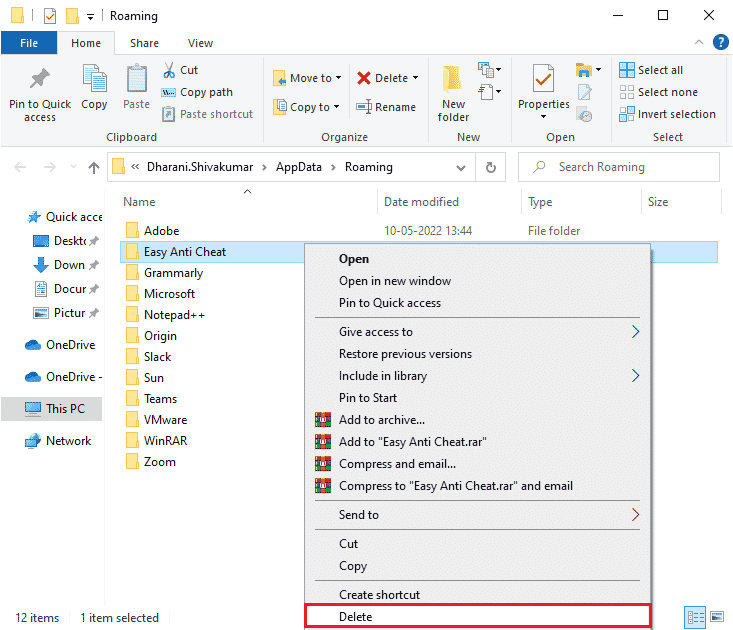
Task: Select the Notepad++ folder
Action: [165, 315]
